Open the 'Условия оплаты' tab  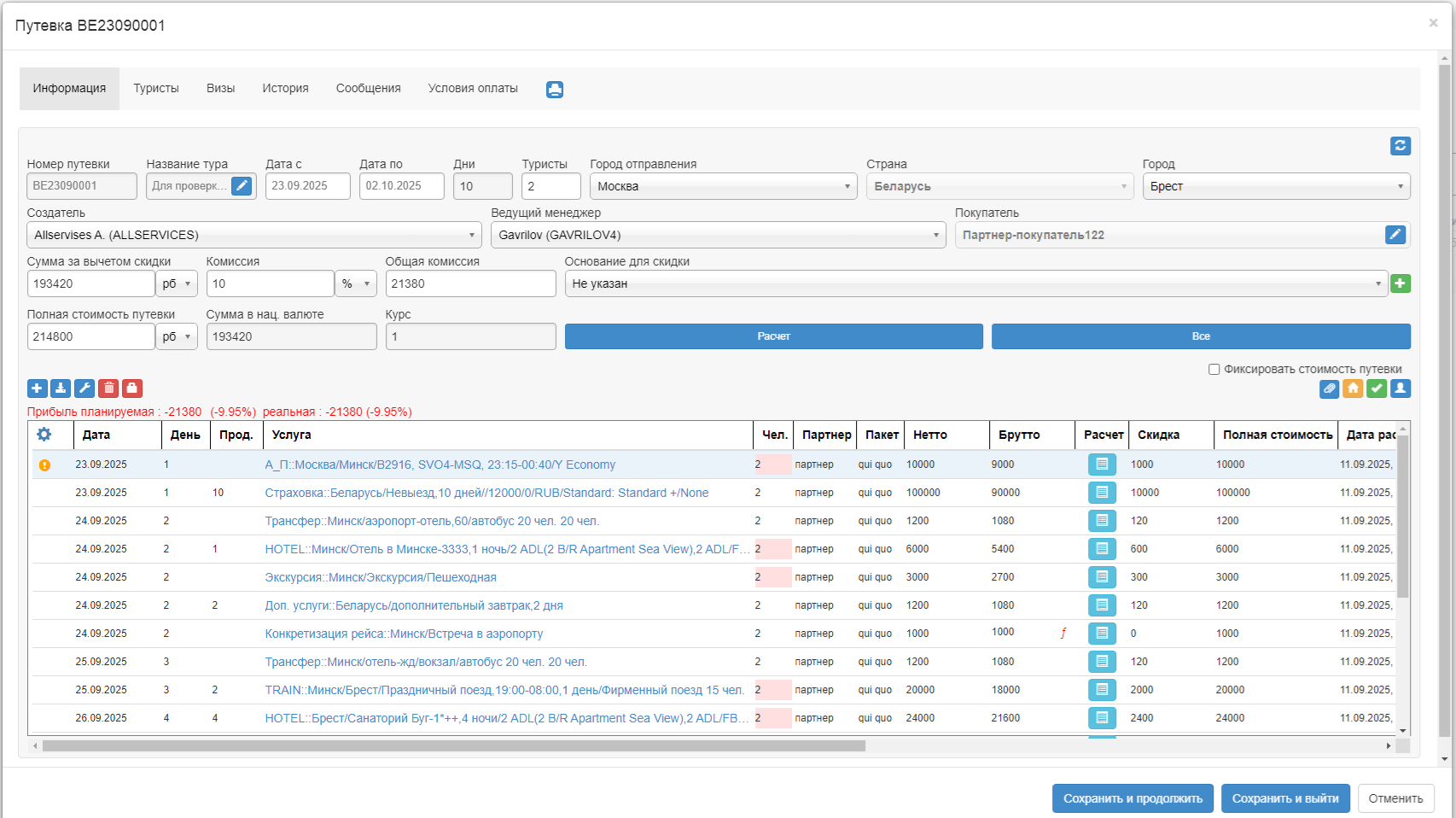pos(473,89)
